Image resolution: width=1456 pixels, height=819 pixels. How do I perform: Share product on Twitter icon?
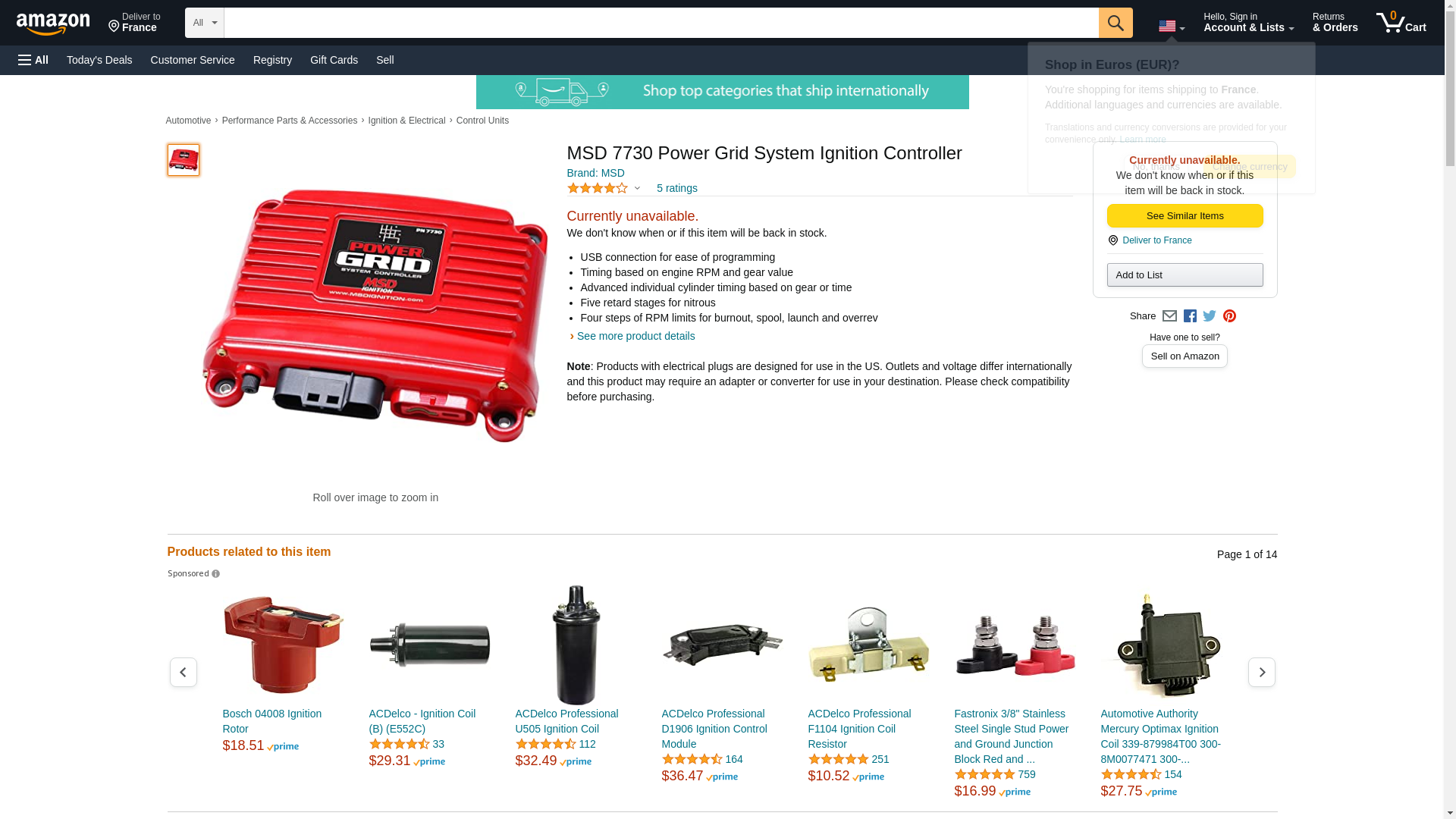[x=1210, y=316]
